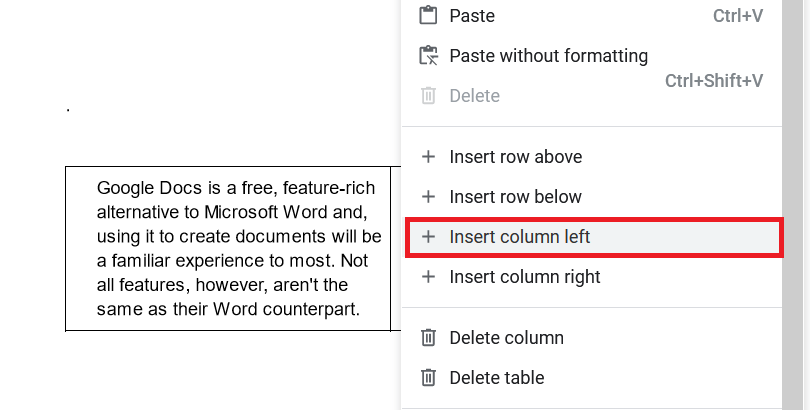The image size is (810, 410).
Task: Click the greyed-out Delete menu entry
Action: coord(474,96)
